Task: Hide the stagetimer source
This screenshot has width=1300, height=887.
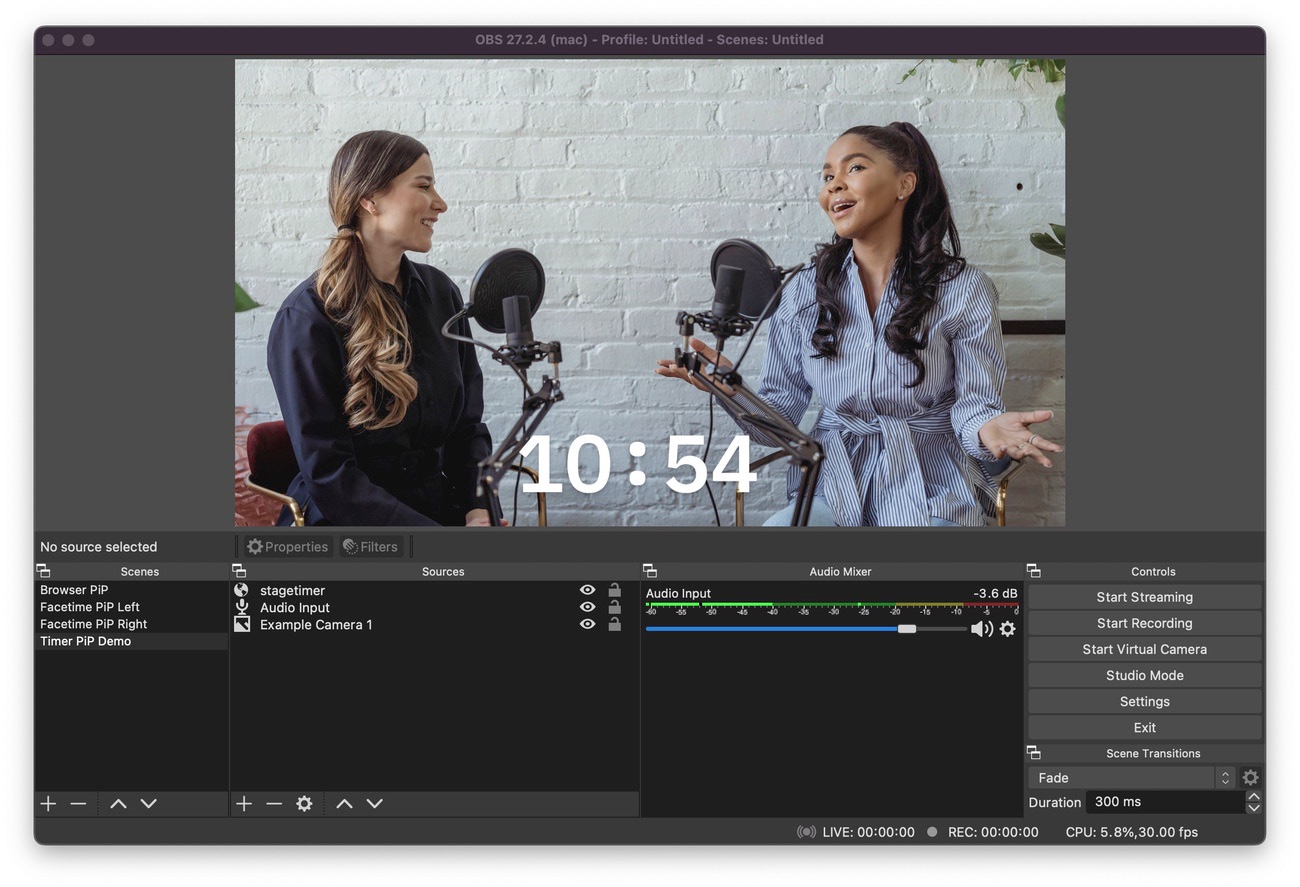Action: click(588, 590)
